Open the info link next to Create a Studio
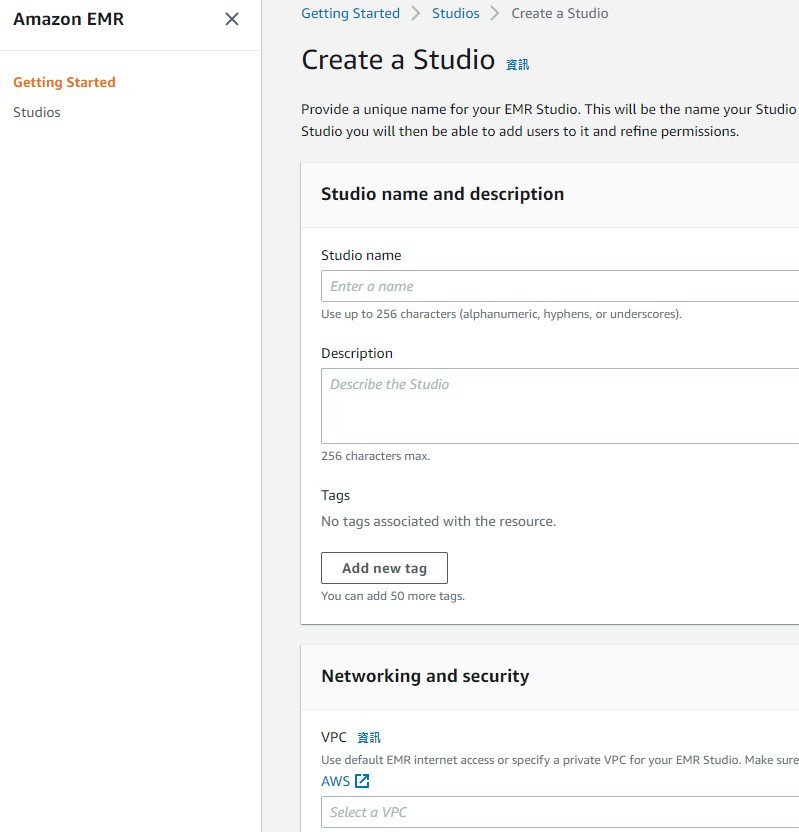Screen dimensions: 799x832 (x=517, y=64)
